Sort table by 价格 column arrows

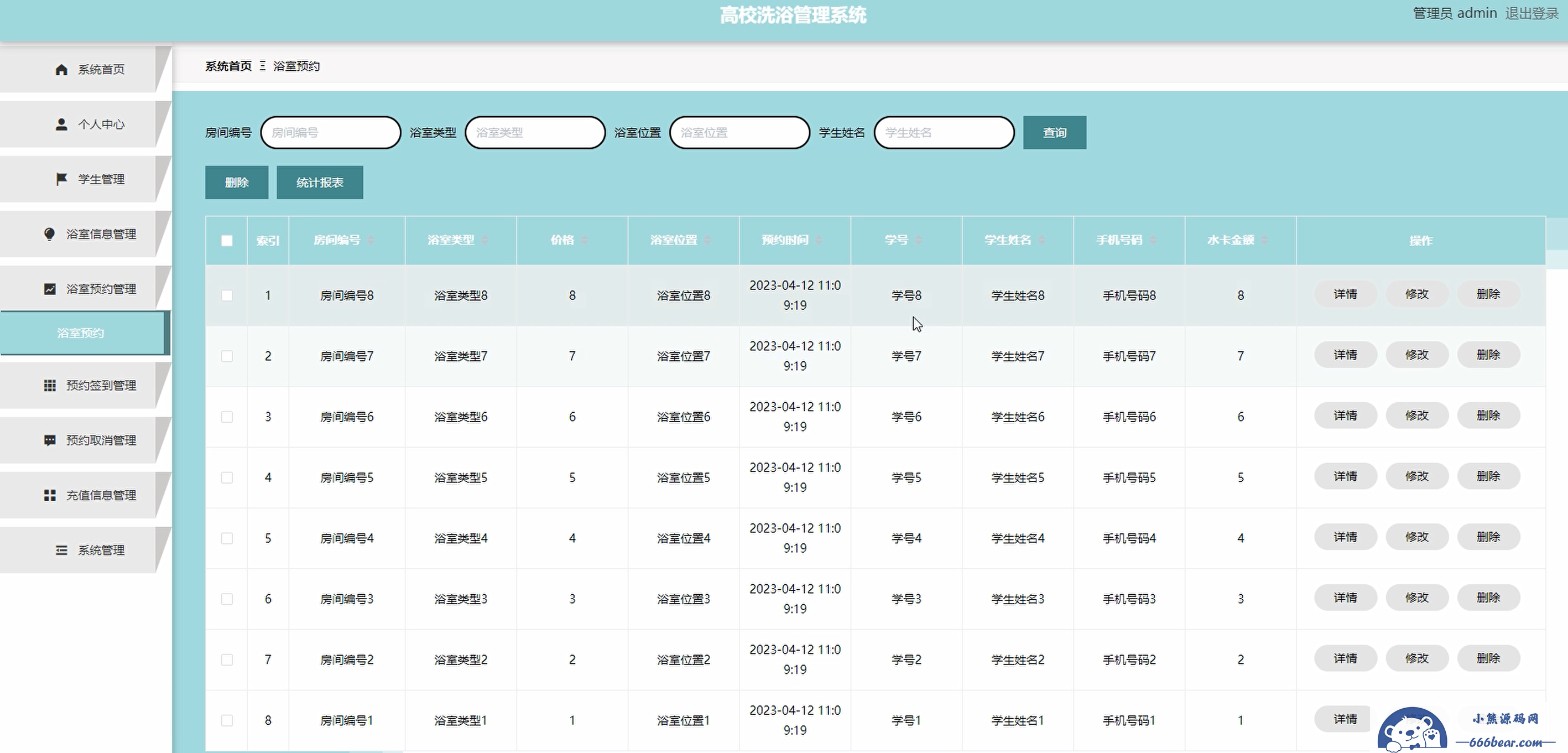coord(585,241)
